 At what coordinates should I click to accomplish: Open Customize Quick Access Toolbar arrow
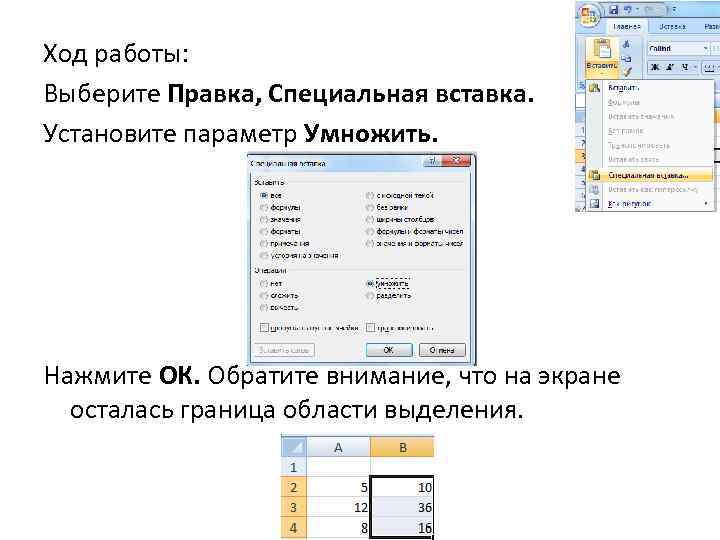pyautogui.click(x=675, y=10)
